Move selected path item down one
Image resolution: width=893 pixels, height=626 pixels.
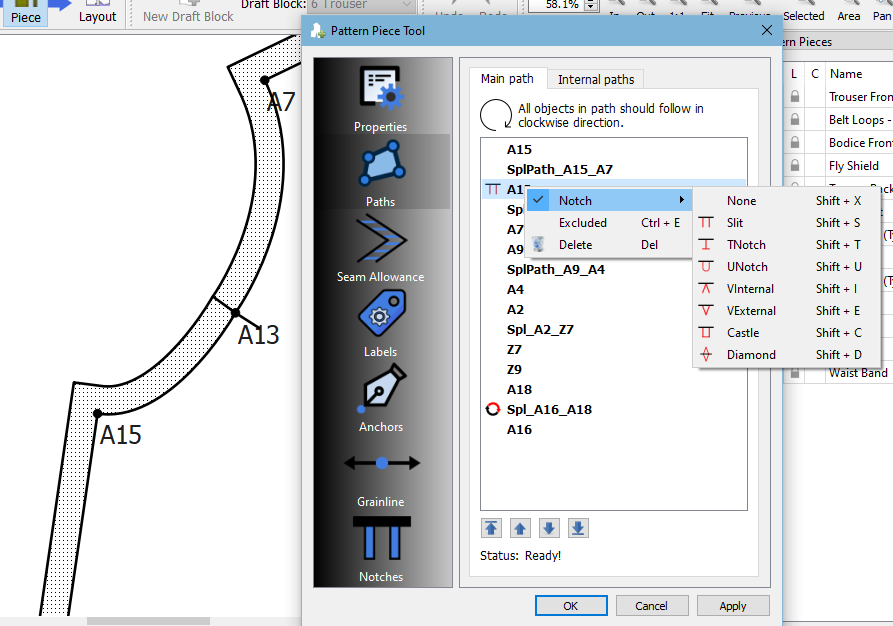click(x=549, y=528)
